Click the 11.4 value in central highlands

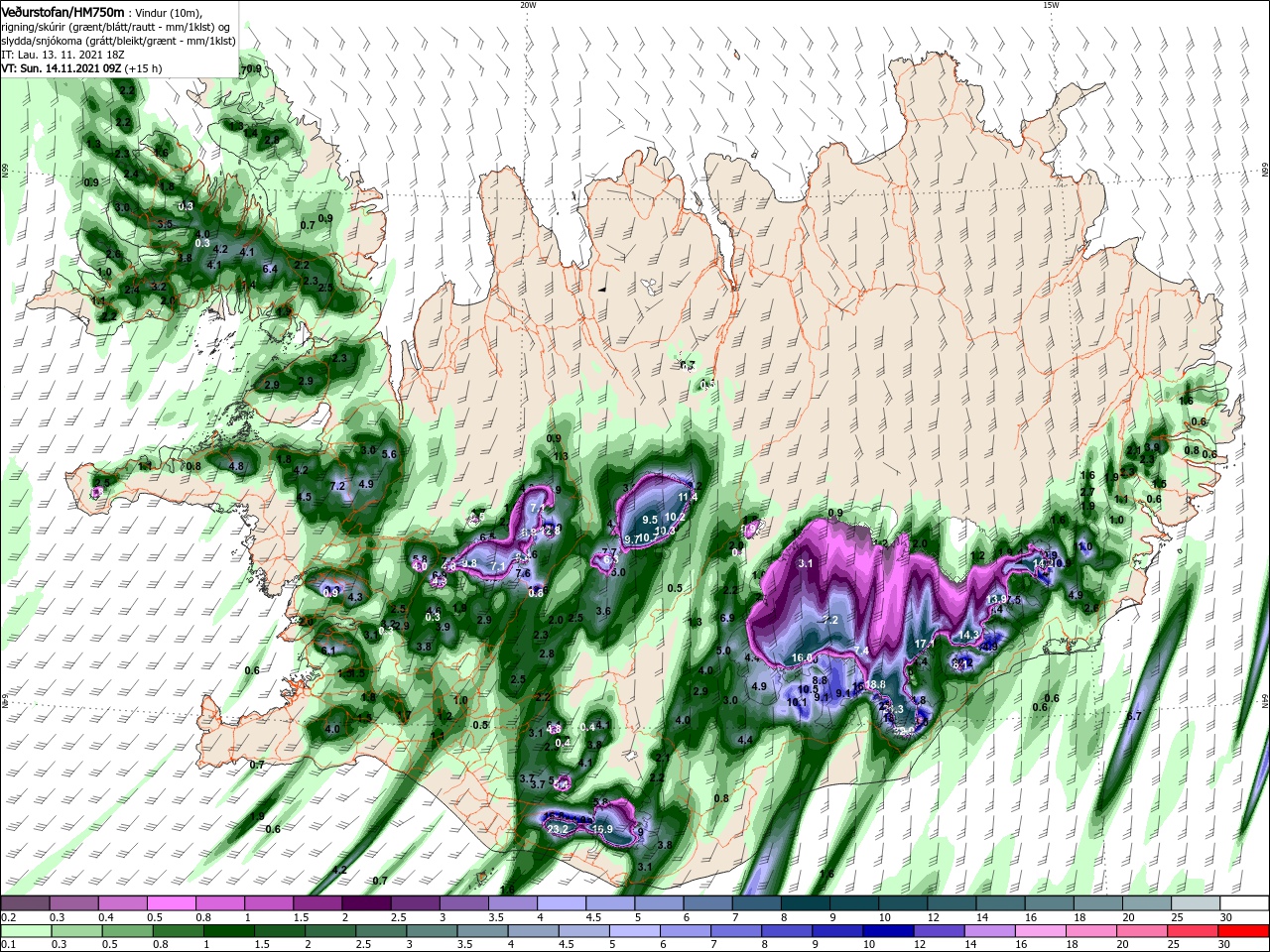coord(688,497)
